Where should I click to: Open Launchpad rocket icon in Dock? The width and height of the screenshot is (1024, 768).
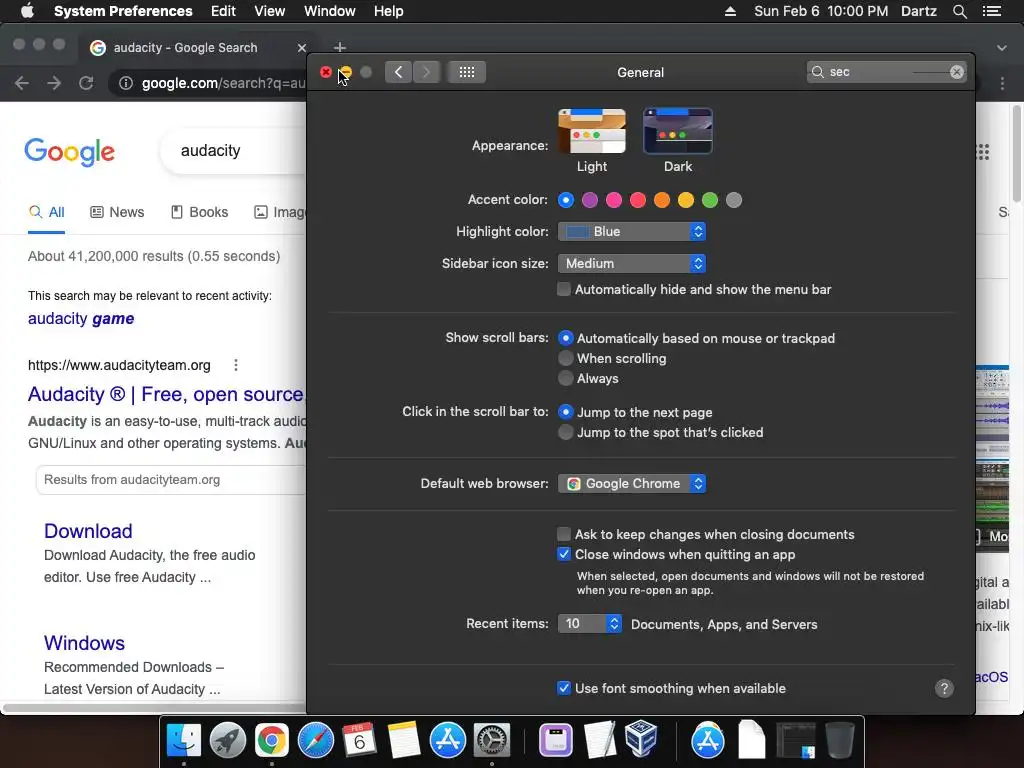[x=227, y=740]
